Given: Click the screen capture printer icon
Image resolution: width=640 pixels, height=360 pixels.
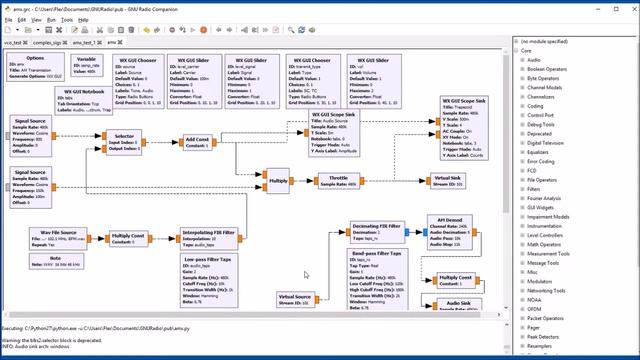Looking at the screenshot, I should tap(85, 30).
